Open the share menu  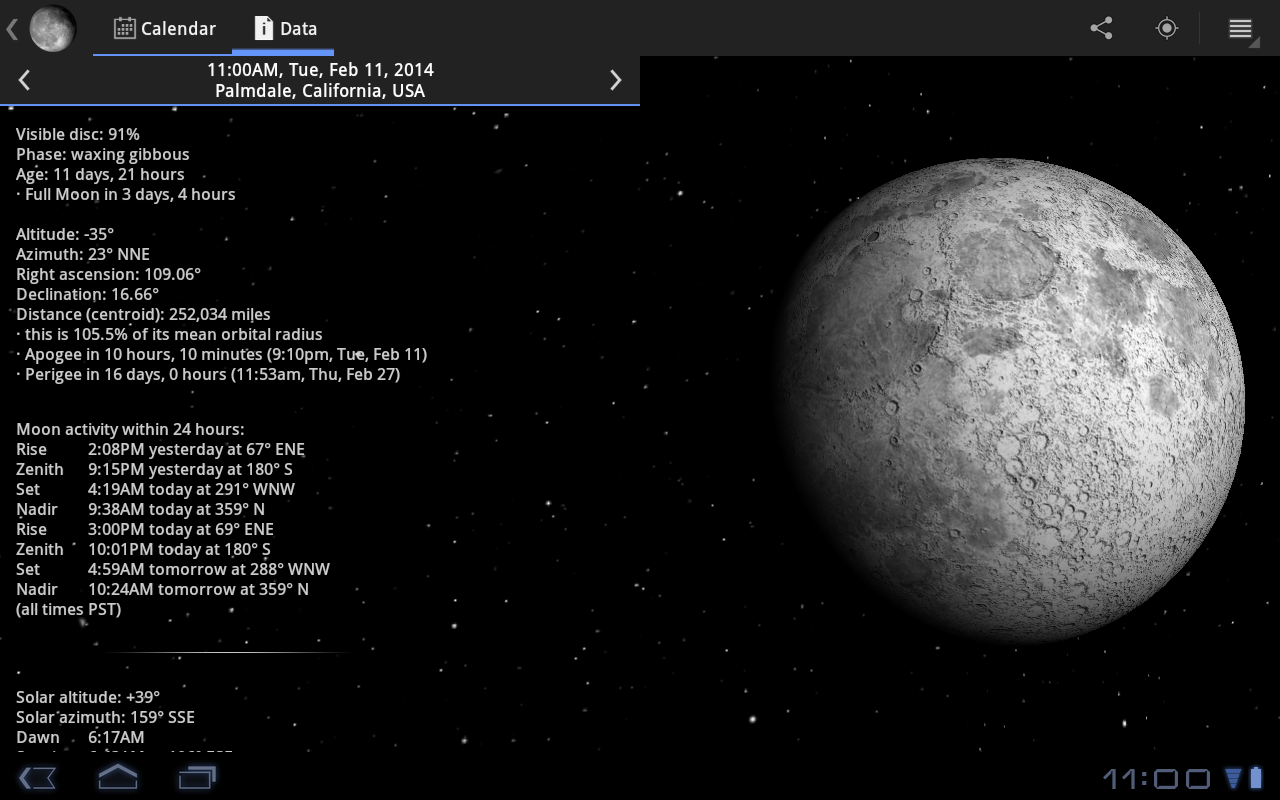pyautogui.click(x=1101, y=28)
